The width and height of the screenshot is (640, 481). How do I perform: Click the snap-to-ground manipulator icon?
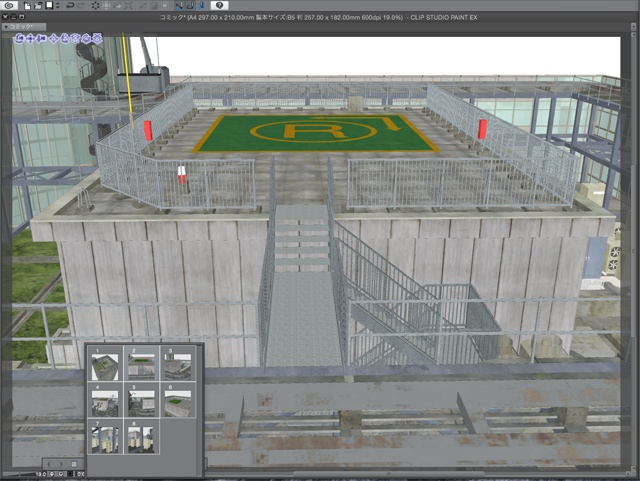[97, 39]
